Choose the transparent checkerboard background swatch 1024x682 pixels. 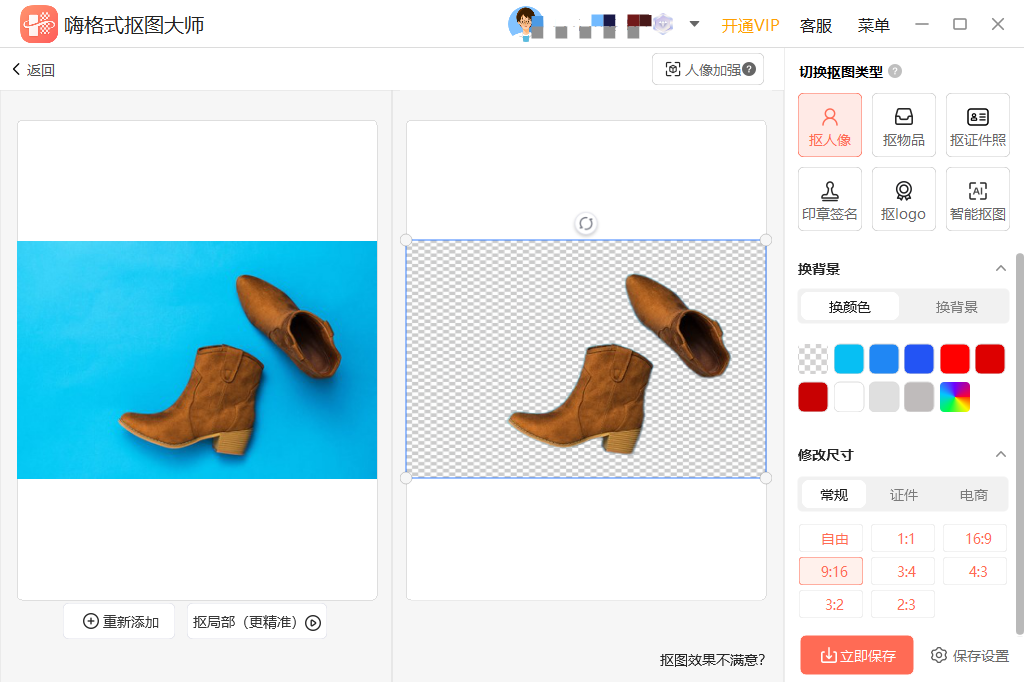813,359
